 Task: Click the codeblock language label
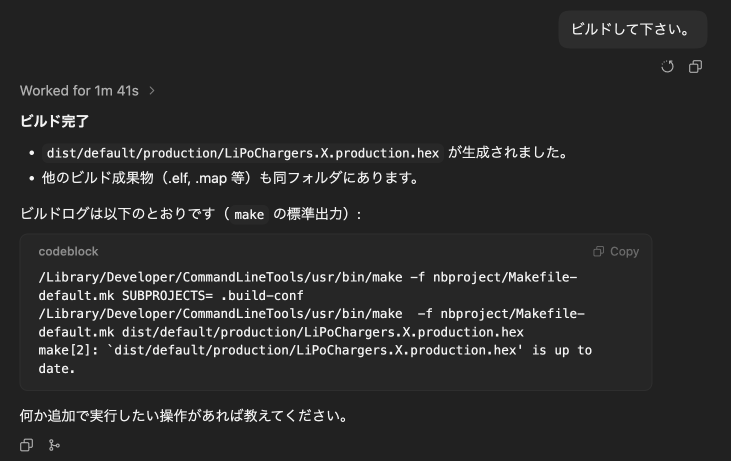tap(69, 252)
